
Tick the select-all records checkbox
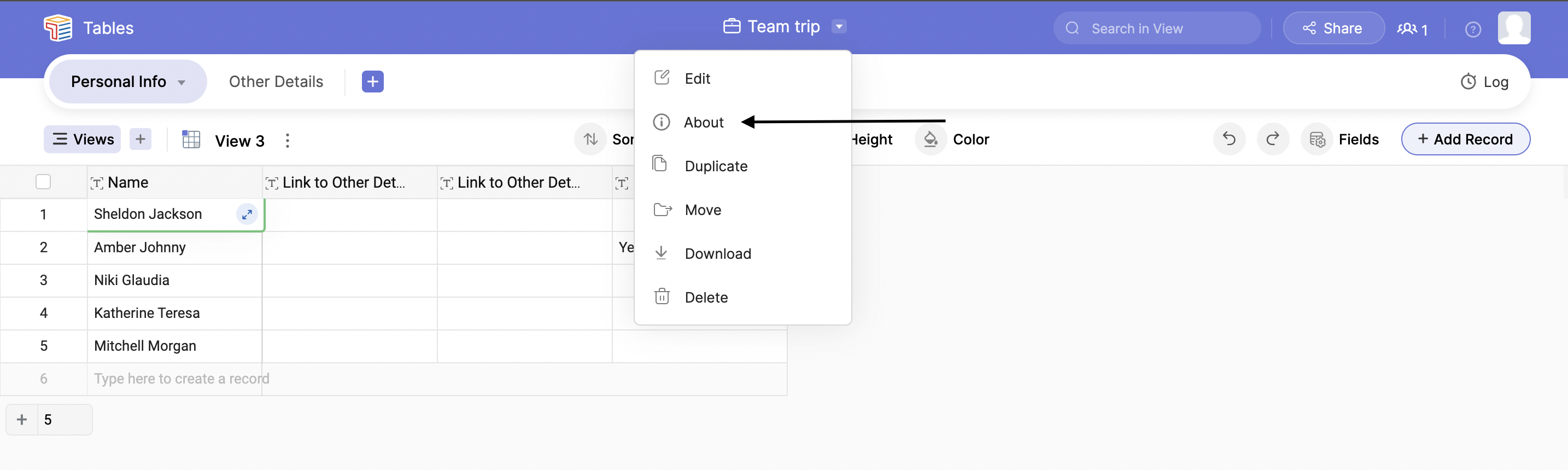pos(43,182)
